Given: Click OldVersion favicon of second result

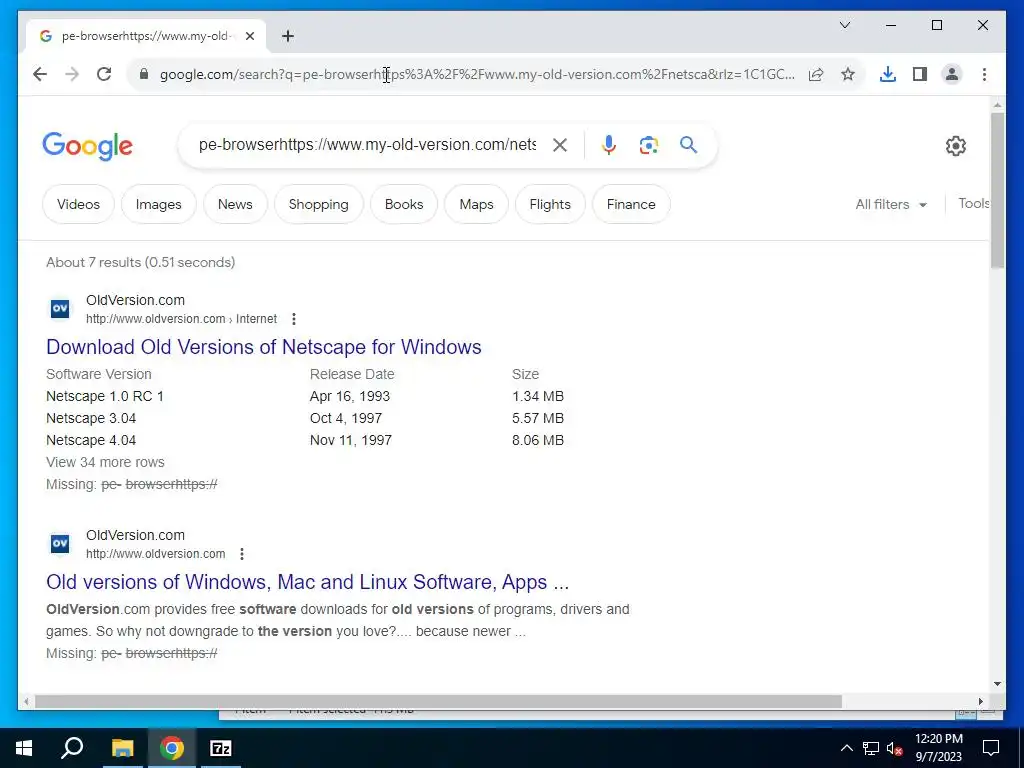Looking at the screenshot, I should tap(60, 543).
